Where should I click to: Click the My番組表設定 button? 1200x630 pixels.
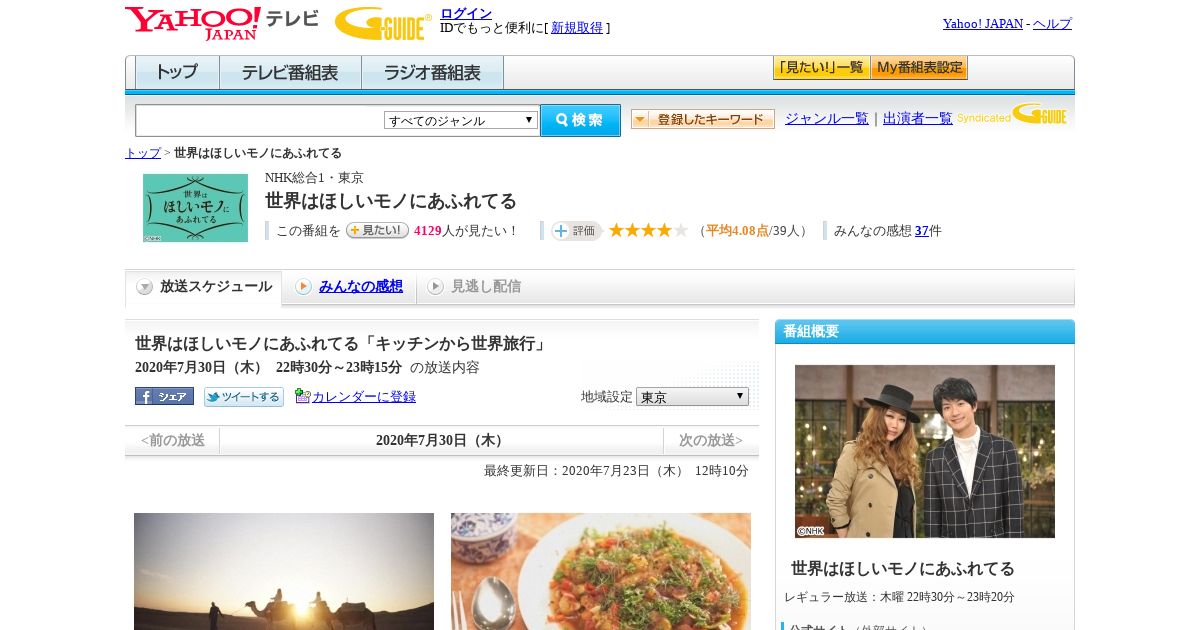coord(919,68)
